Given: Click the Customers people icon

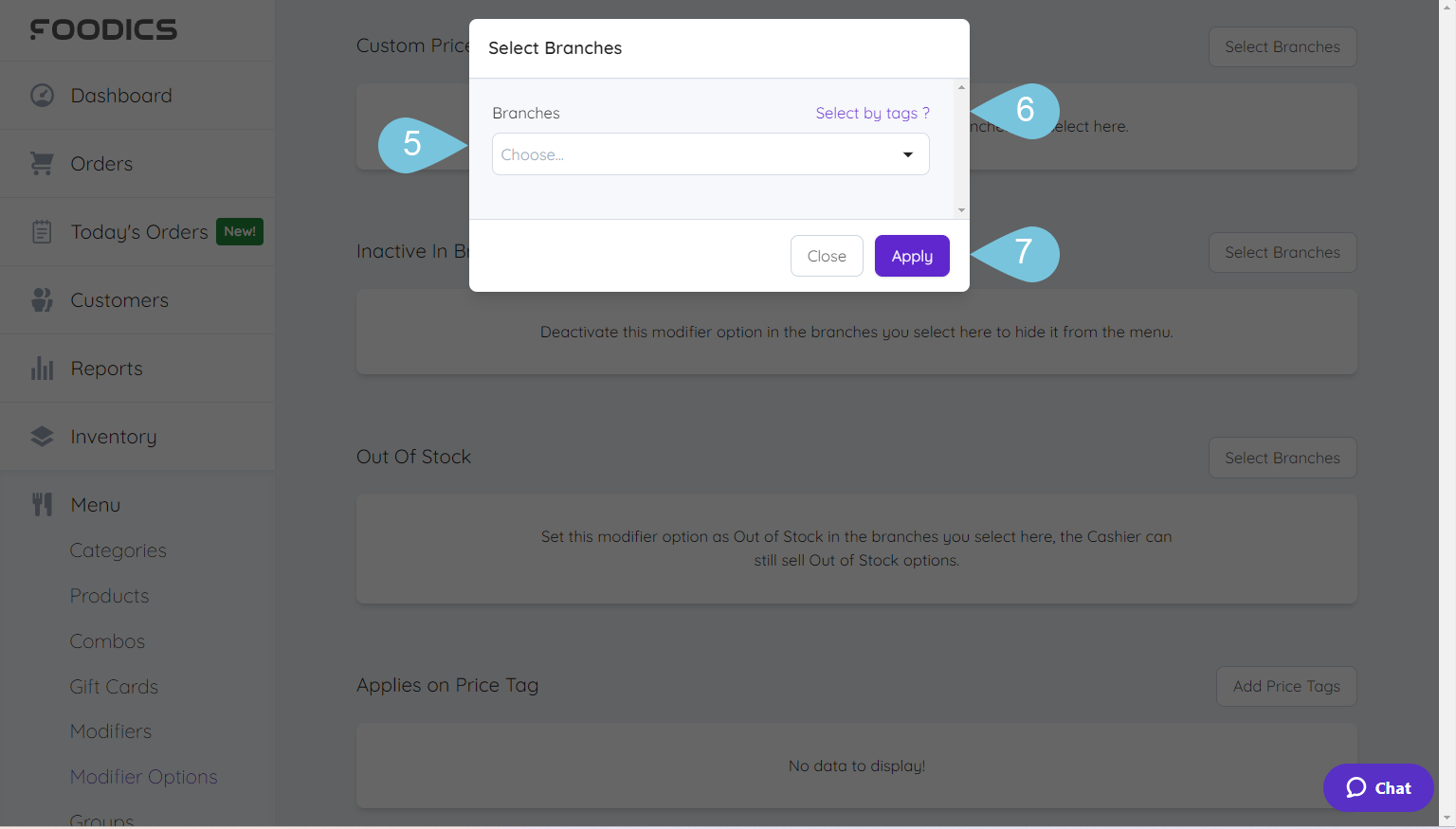Looking at the screenshot, I should (42, 299).
